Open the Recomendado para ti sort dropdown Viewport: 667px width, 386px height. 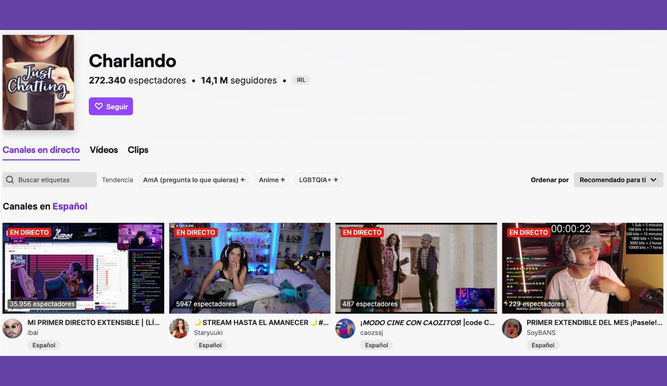618,180
